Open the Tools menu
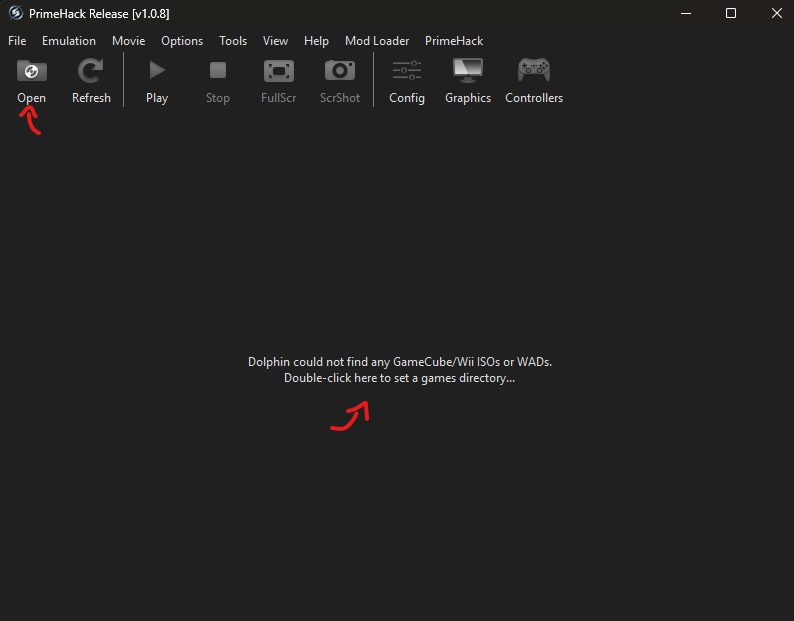Screen dimensions: 794x621 point(233,41)
